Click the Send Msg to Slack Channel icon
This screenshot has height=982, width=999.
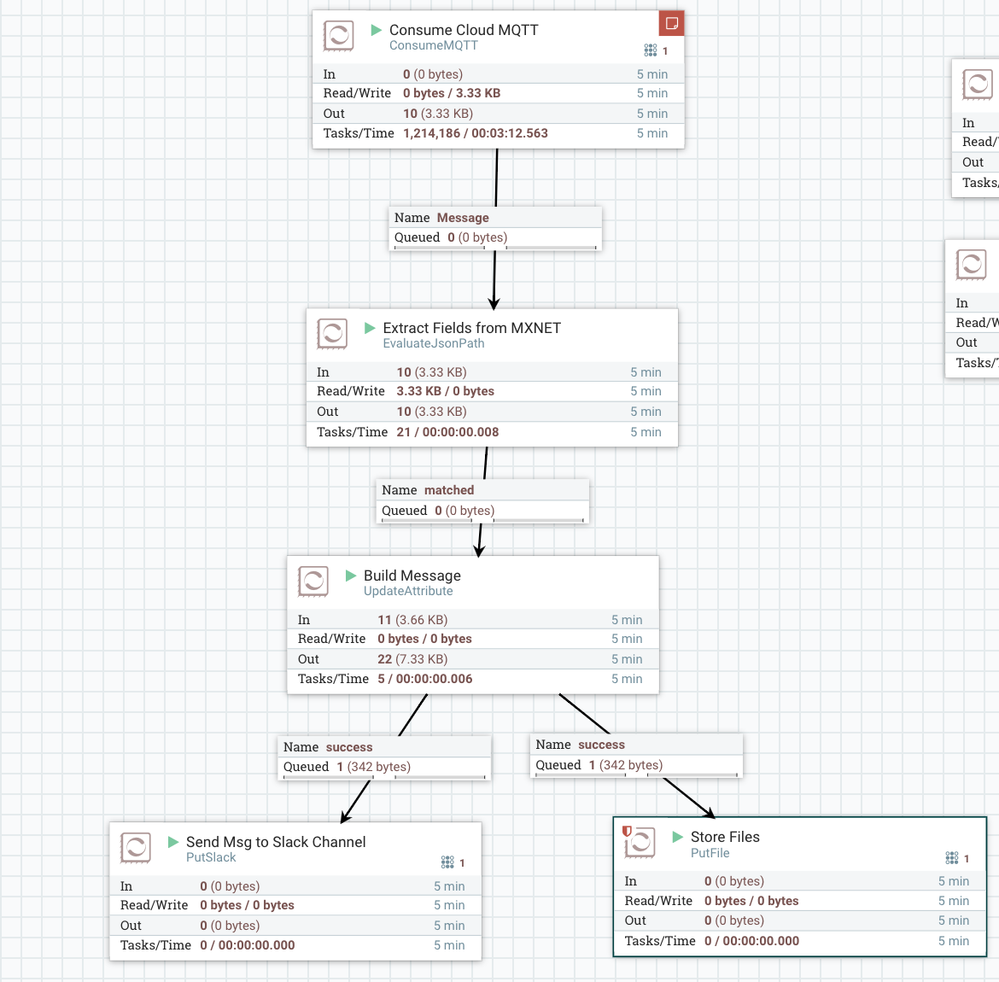pyautogui.click(x=135, y=848)
